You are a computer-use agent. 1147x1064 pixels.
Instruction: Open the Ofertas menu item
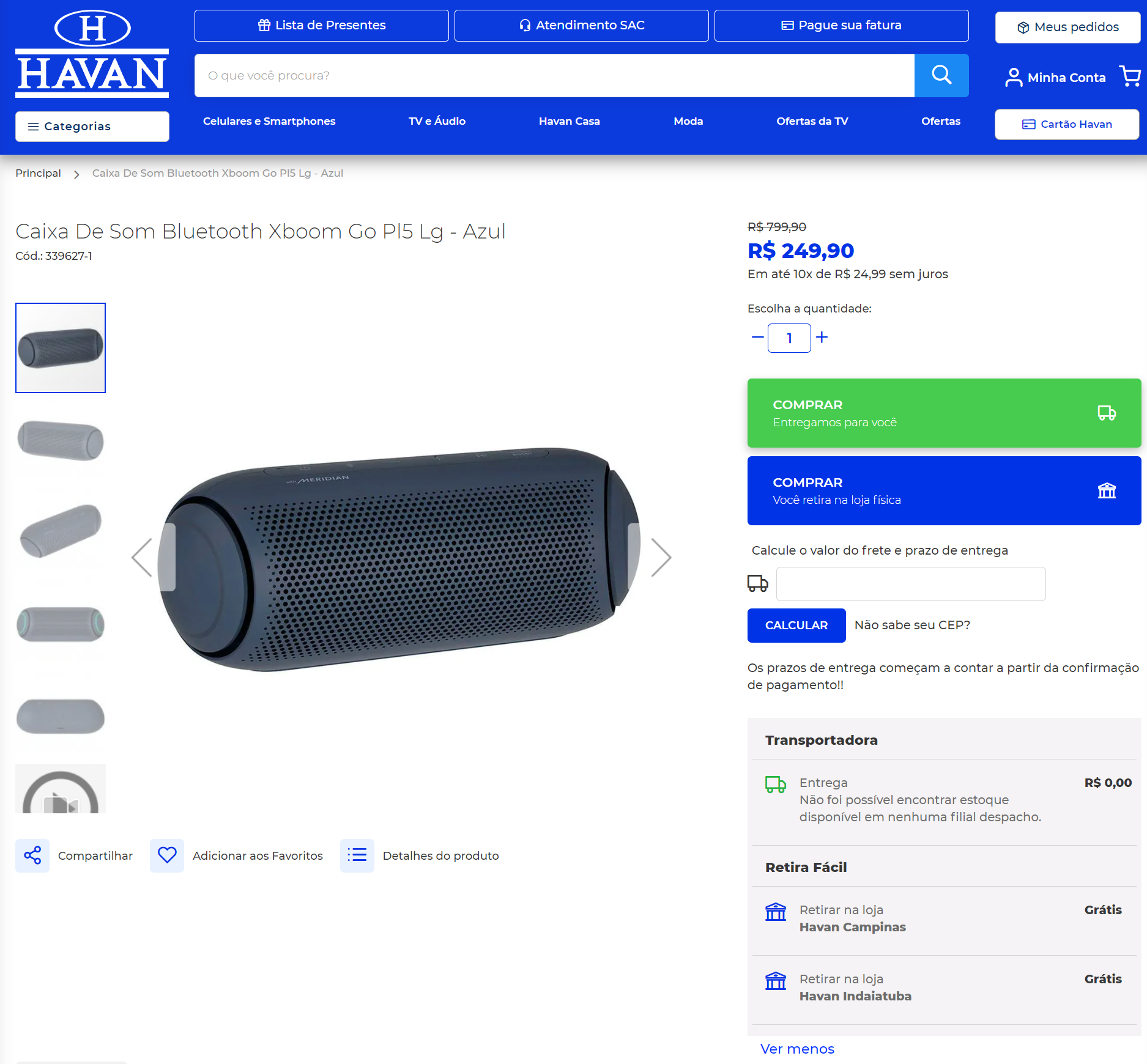point(941,121)
